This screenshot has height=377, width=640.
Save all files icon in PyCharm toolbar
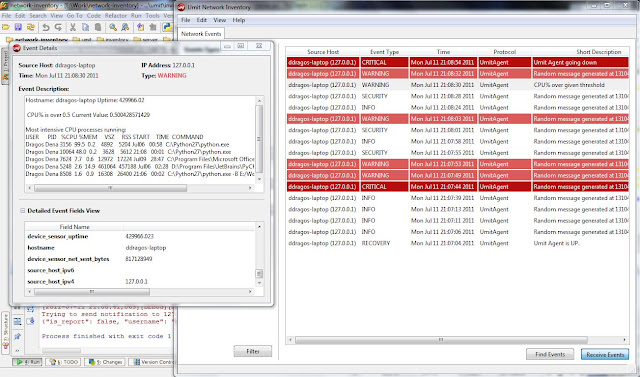coord(18,27)
